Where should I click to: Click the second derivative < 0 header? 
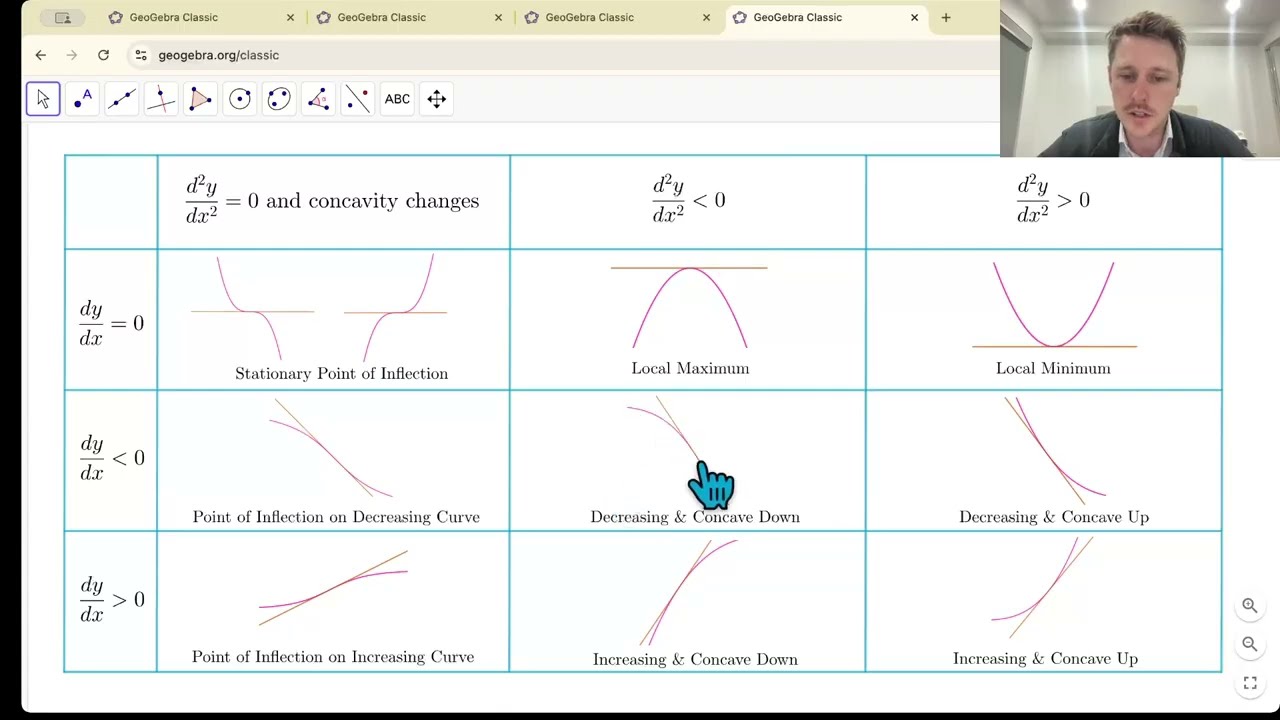pos(689,199)
